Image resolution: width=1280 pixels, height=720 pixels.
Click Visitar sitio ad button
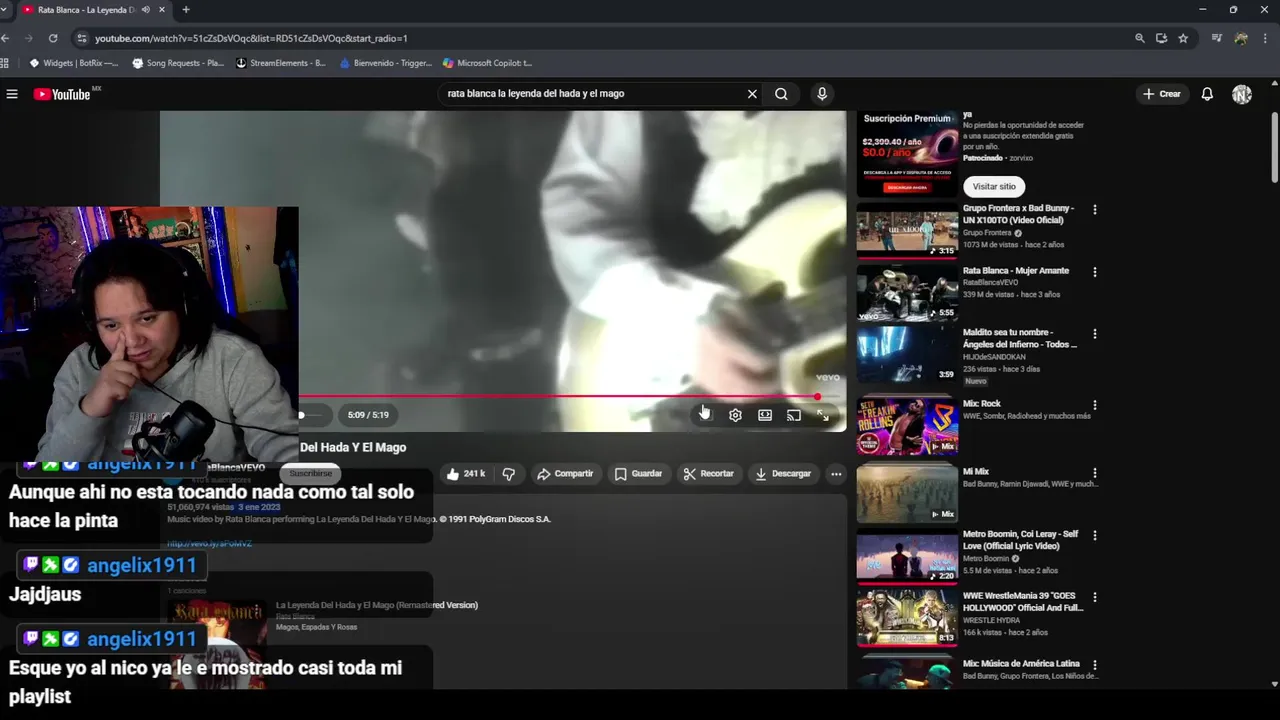(994, 187)
